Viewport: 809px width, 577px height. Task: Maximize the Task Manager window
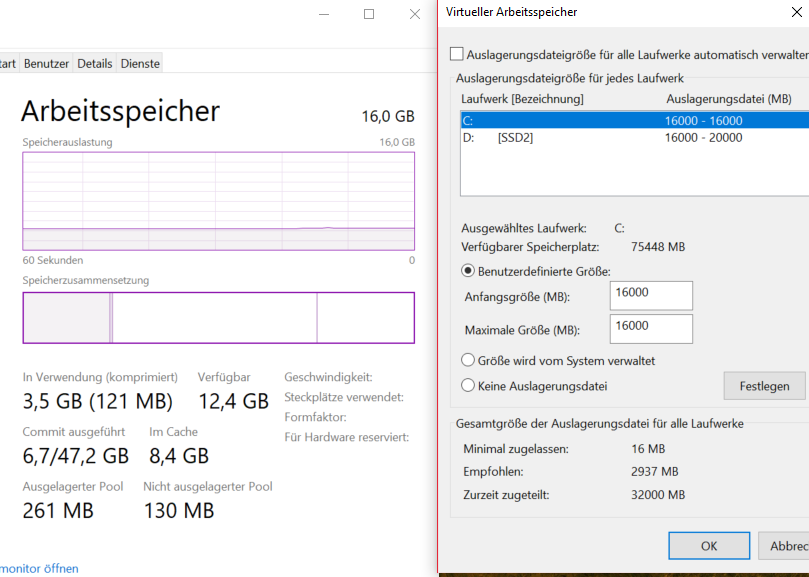369,14
